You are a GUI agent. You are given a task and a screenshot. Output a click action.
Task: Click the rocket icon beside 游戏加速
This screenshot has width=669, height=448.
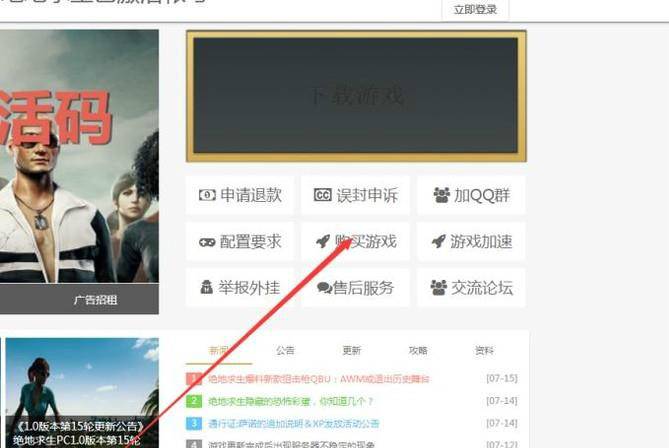(439, 241)
